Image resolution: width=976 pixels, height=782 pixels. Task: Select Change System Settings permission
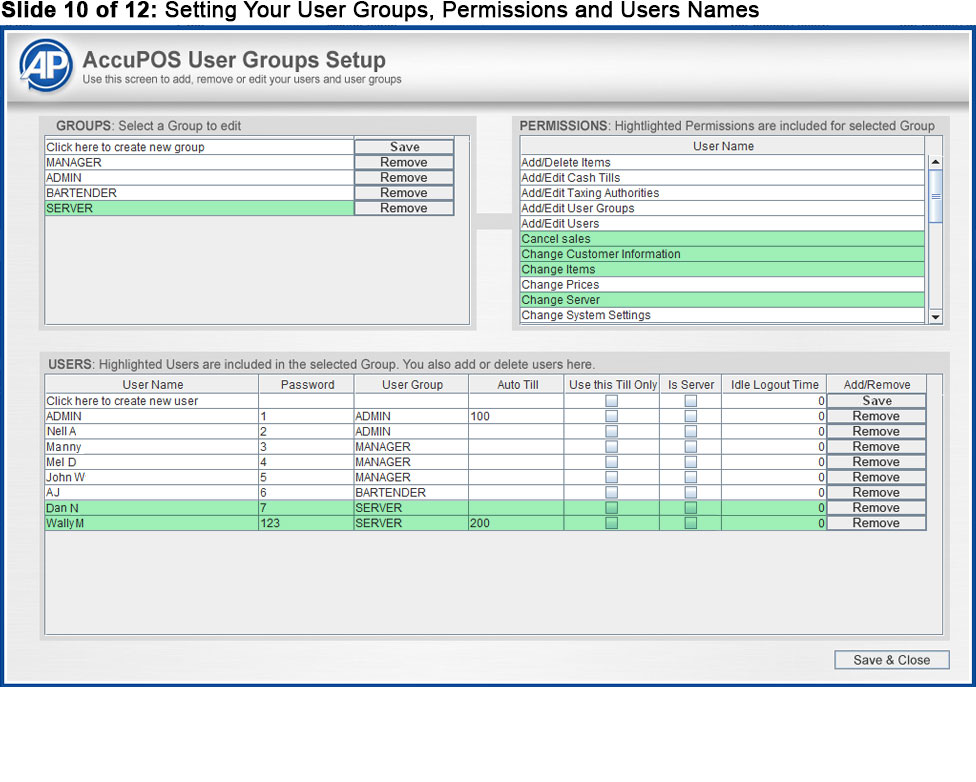(722, 314)
